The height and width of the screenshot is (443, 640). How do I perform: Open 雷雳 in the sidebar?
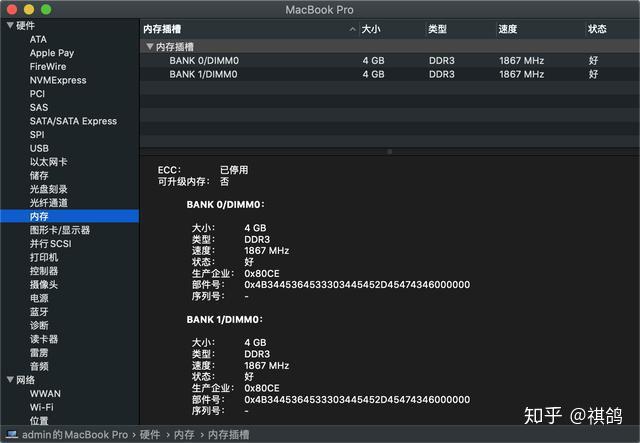coord(39,353)
